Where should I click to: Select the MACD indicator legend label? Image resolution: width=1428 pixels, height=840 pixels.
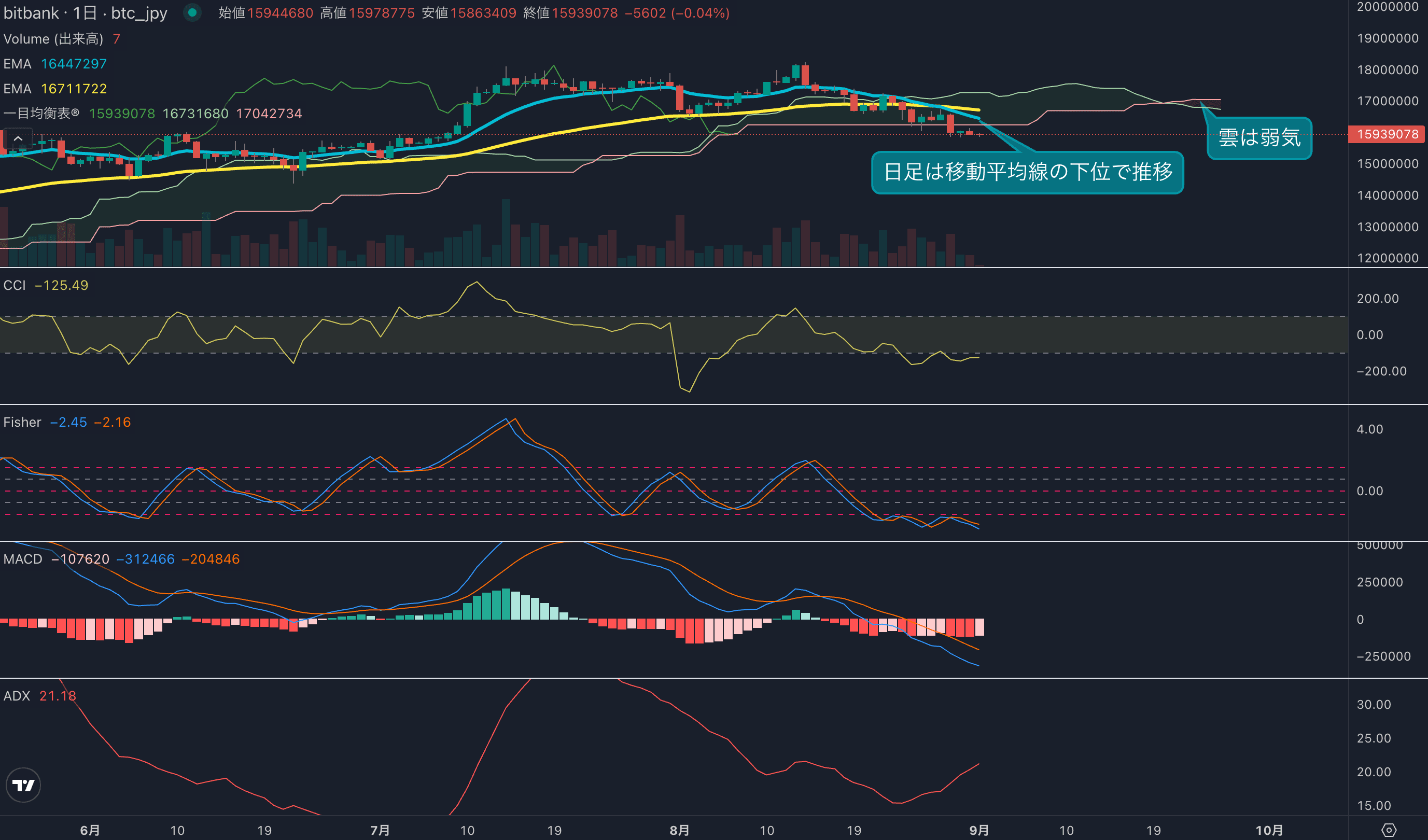point(23,559)
